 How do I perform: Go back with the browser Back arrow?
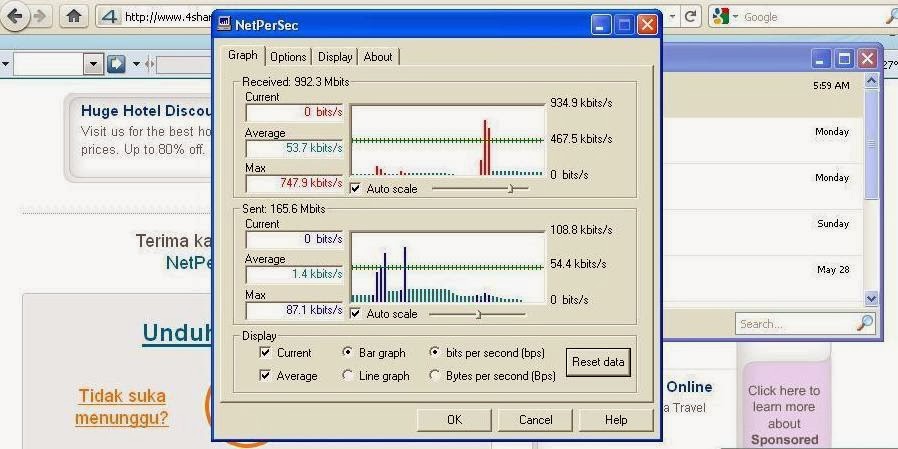click(15, 16)
